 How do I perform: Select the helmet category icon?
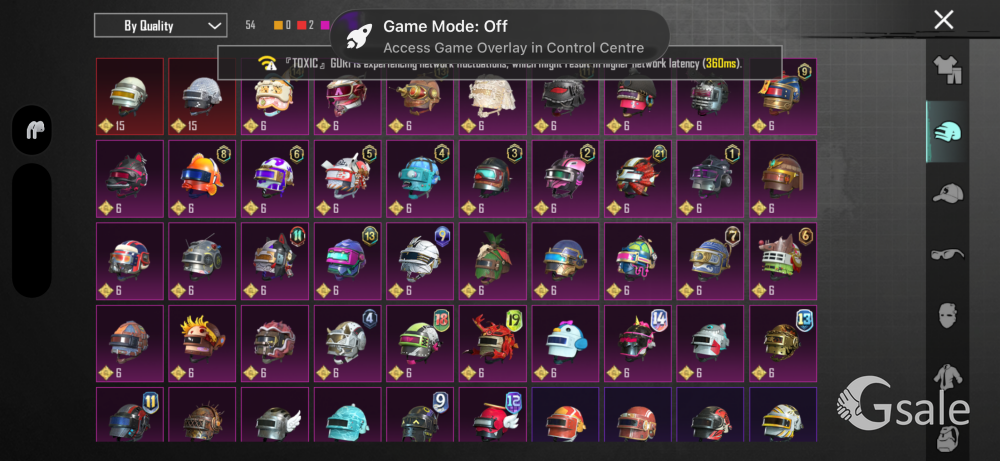click(947, 132)
